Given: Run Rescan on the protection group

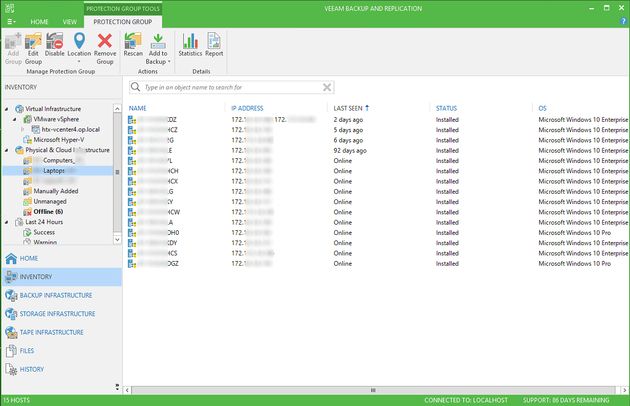Looking at the screenshot, I should click(133, 45).
